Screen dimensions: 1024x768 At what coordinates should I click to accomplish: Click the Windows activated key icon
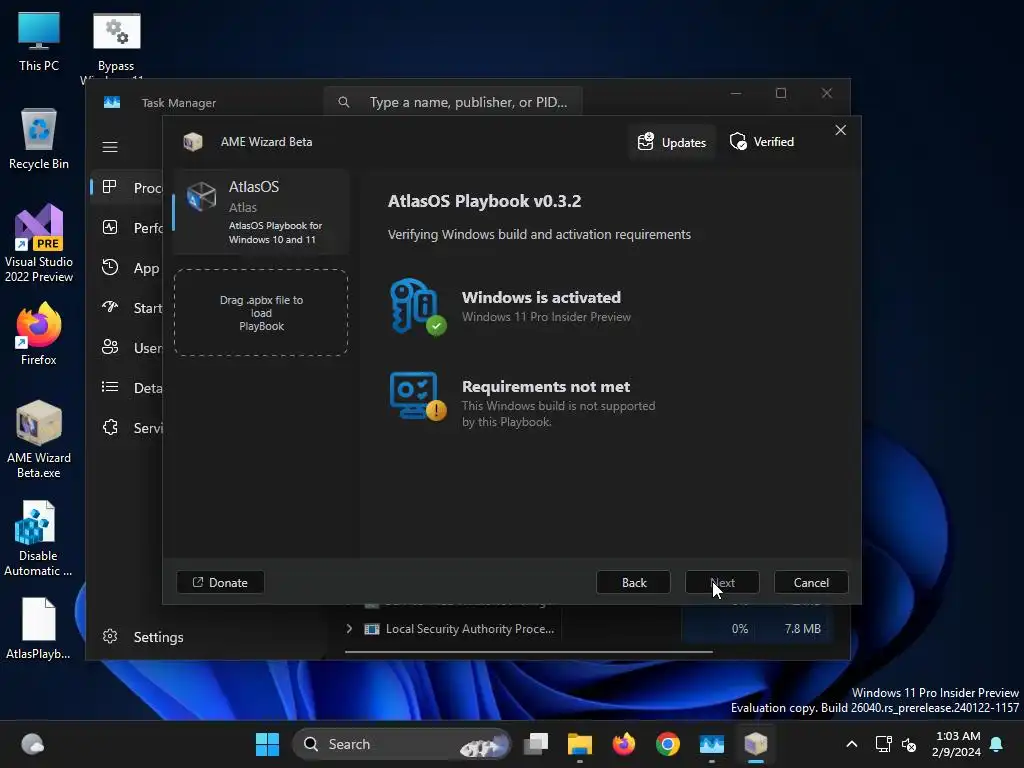[418, 306]
